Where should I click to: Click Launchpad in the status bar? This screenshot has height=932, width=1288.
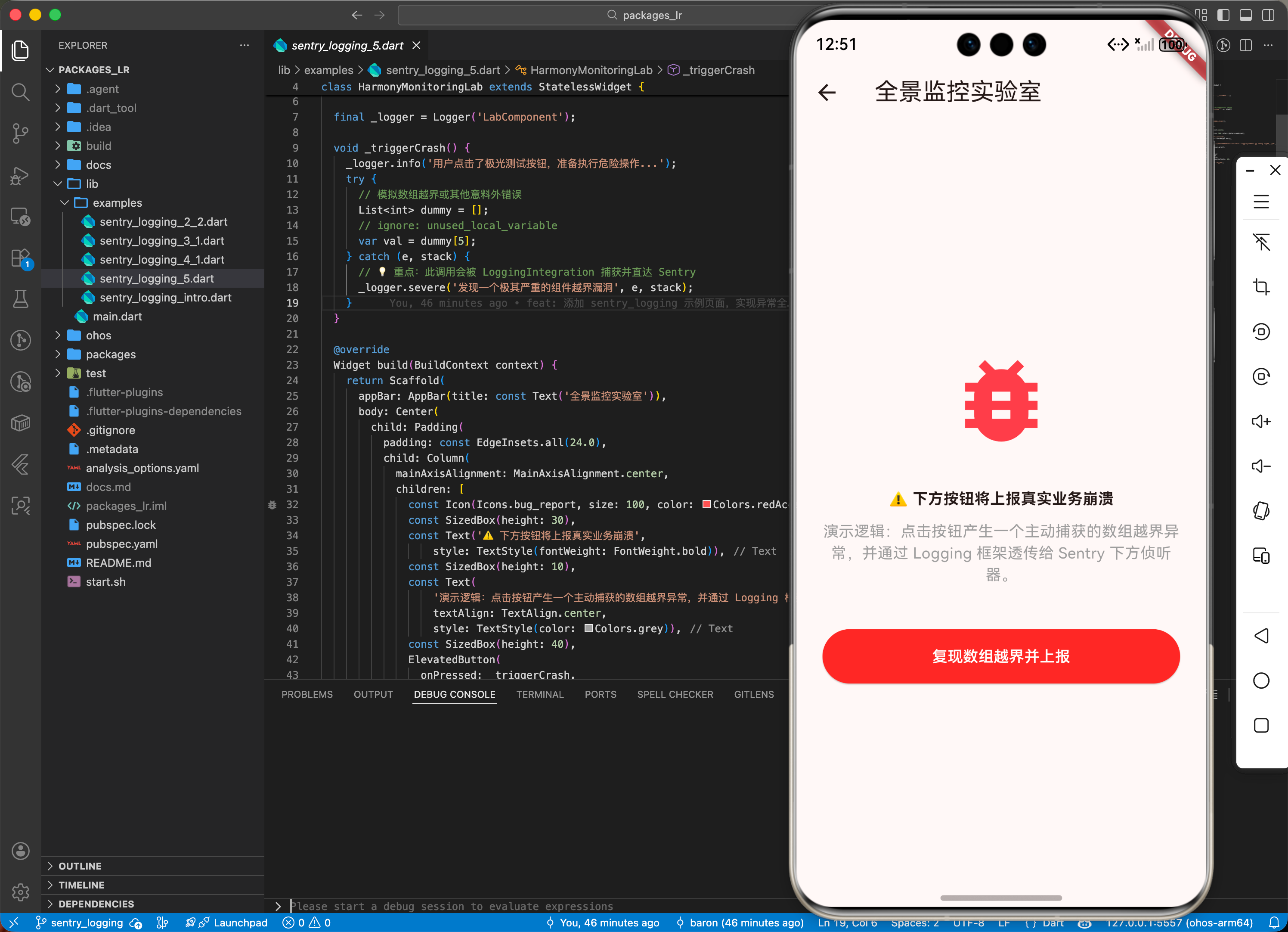(240, 923)
